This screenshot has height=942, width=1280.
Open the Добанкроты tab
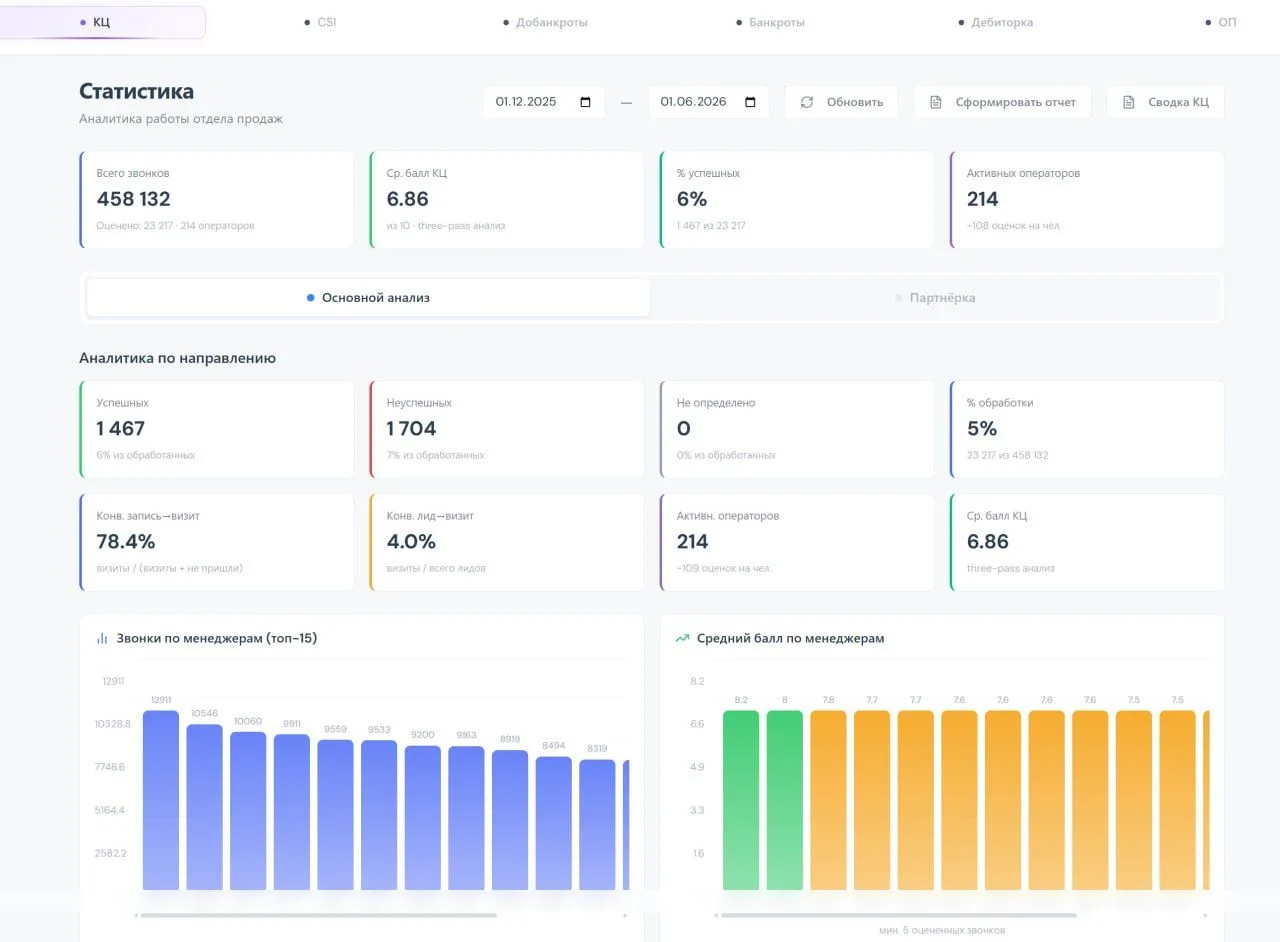[x=545, y=22]
